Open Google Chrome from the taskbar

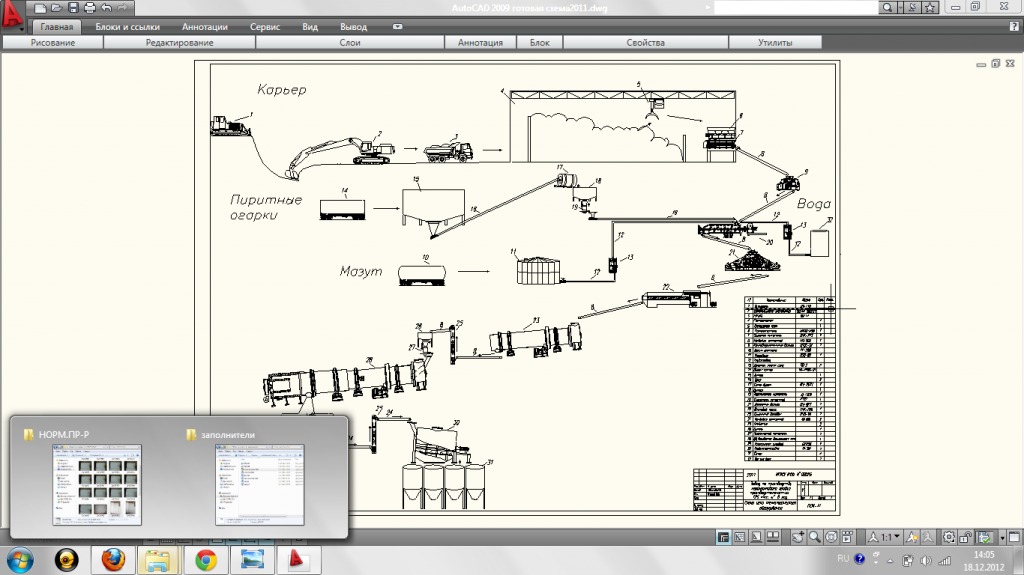pyautogui.click(x=206, y=560)
